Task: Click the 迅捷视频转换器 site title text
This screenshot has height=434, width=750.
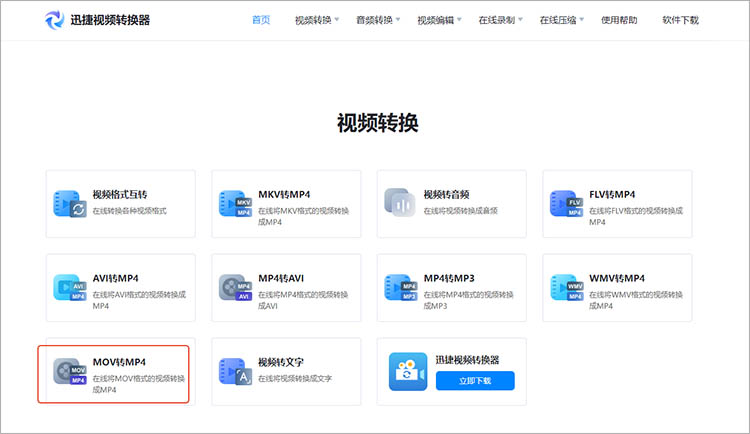Action: click(x=110, y=20)
